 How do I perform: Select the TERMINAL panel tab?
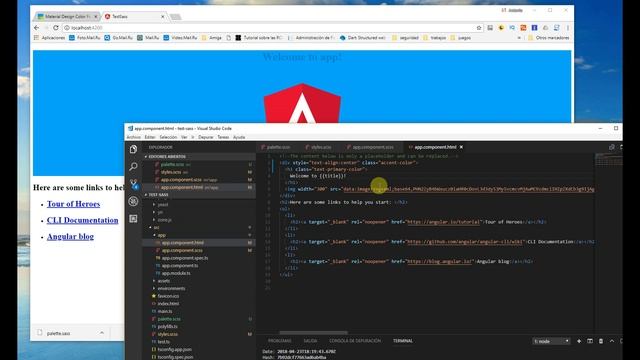(x=403, y=341)
